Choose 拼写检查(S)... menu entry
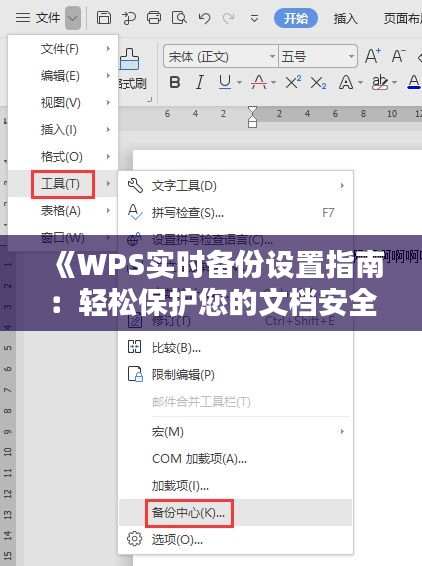This screenshot has width=422, height=566. click(x=235, y=213)
